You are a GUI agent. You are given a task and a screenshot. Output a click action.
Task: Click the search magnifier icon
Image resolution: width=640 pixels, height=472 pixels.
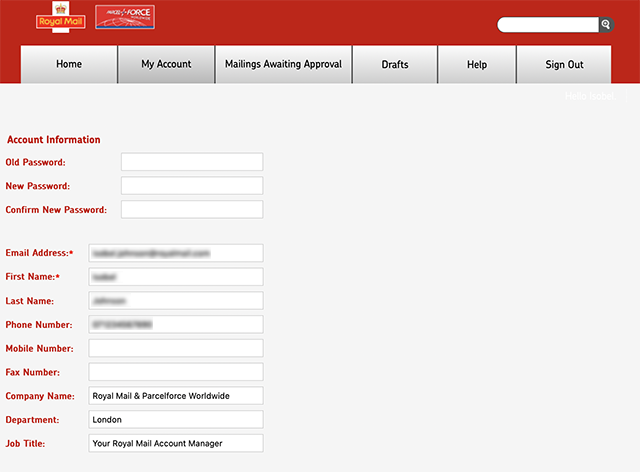(x=605, y=24)
